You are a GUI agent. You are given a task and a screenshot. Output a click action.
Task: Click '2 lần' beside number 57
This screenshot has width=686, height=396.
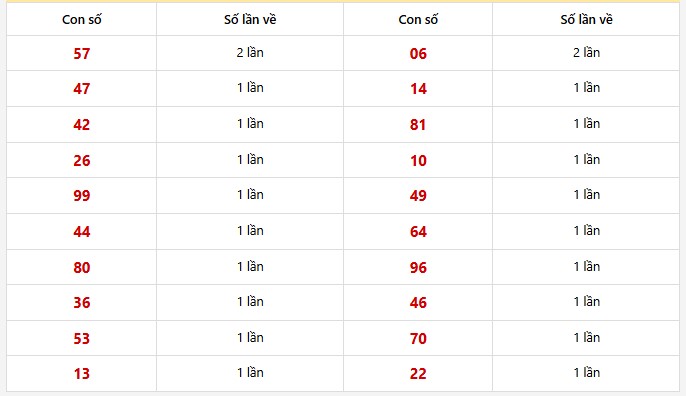click(x=250, y=53)
